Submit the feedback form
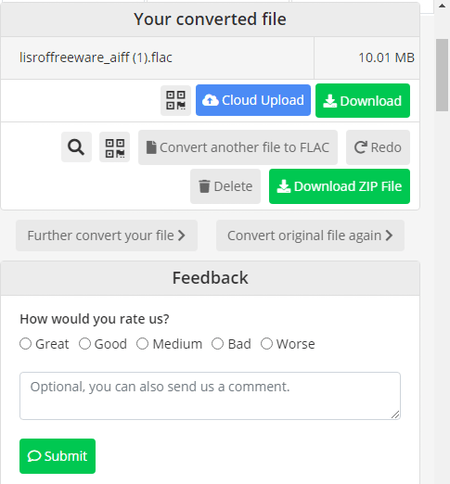Viewport: 450px width, 484px height. coord(57,456)
